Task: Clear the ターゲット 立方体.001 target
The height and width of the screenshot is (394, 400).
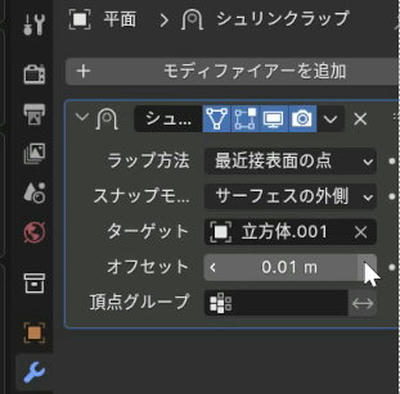Action: (361, 232)
